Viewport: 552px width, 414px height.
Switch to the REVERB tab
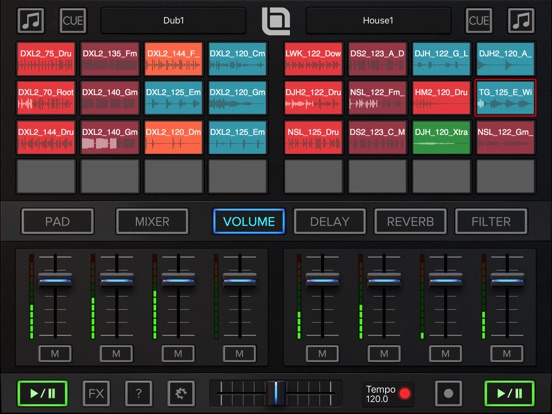410,221
